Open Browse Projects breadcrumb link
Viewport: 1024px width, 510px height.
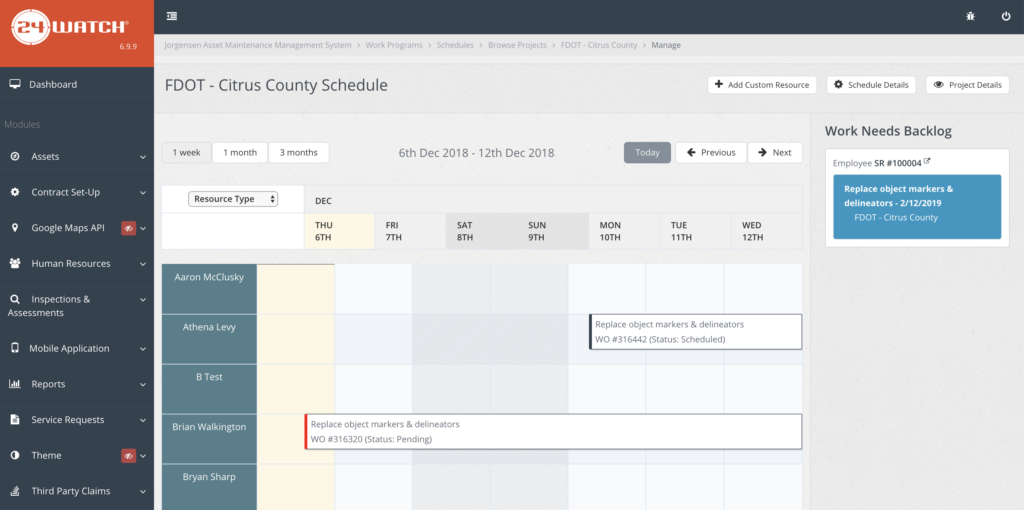517,45
